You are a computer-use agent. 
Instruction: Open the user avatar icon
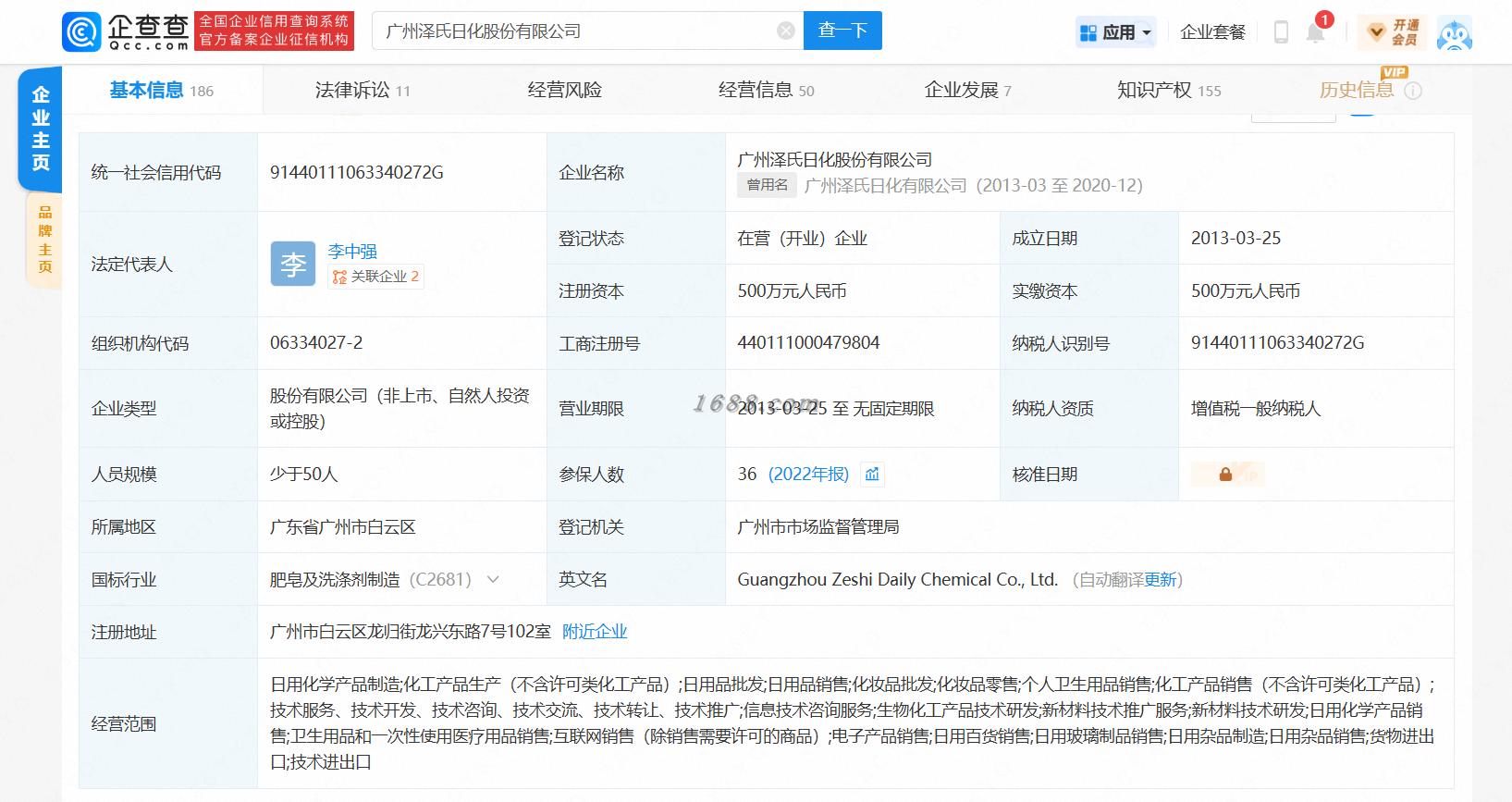(1455, 32)
